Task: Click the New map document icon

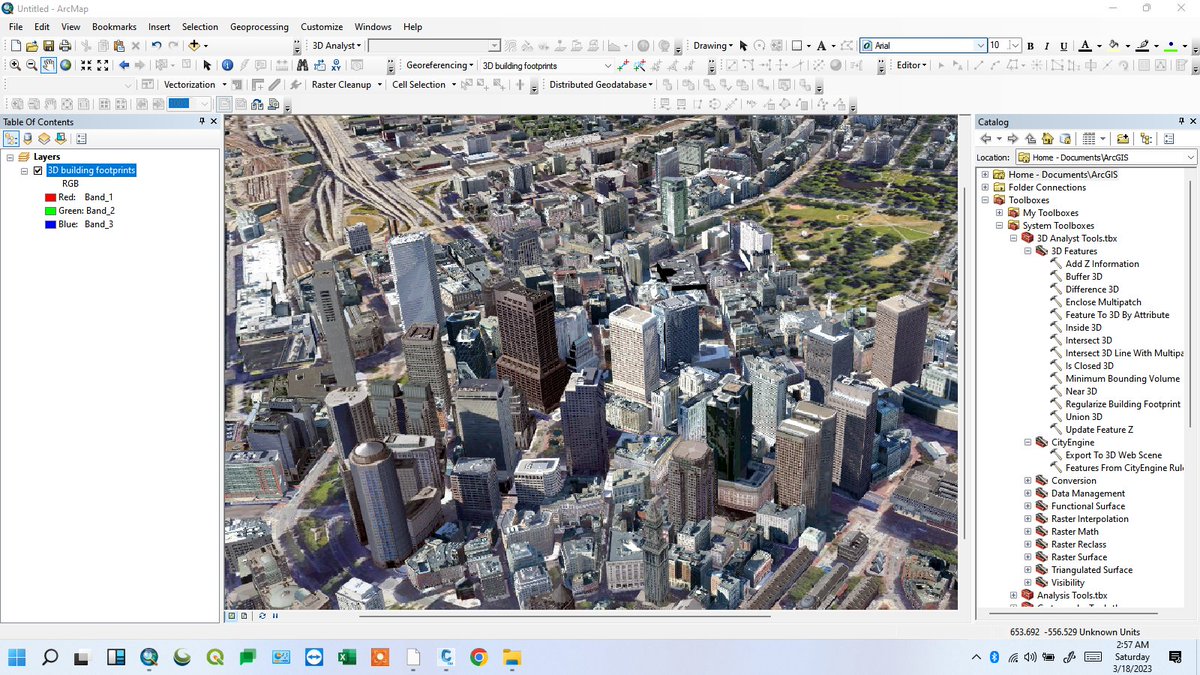Action: tap(16, 46)
